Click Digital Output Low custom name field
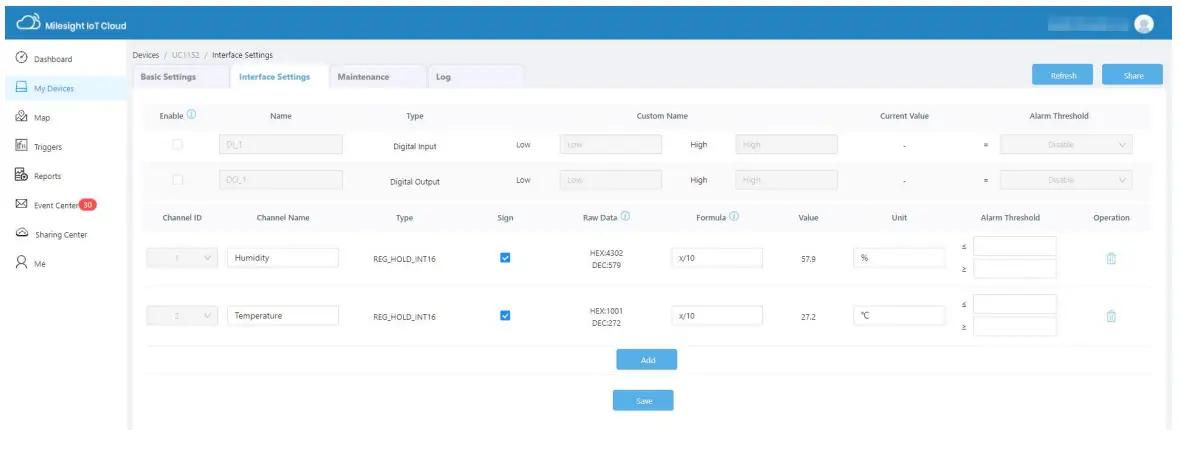 611,180
